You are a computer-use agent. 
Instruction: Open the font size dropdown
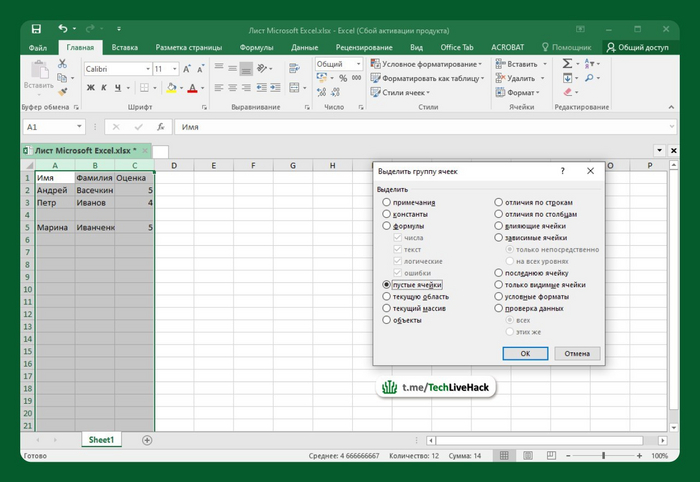pyautogui.click(x=175, y=69)
